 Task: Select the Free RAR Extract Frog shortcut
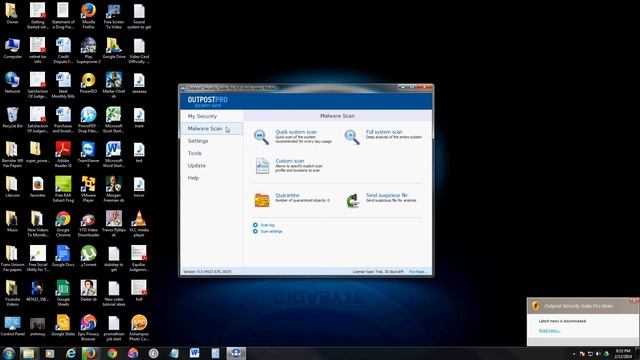(x=63, y=189)
